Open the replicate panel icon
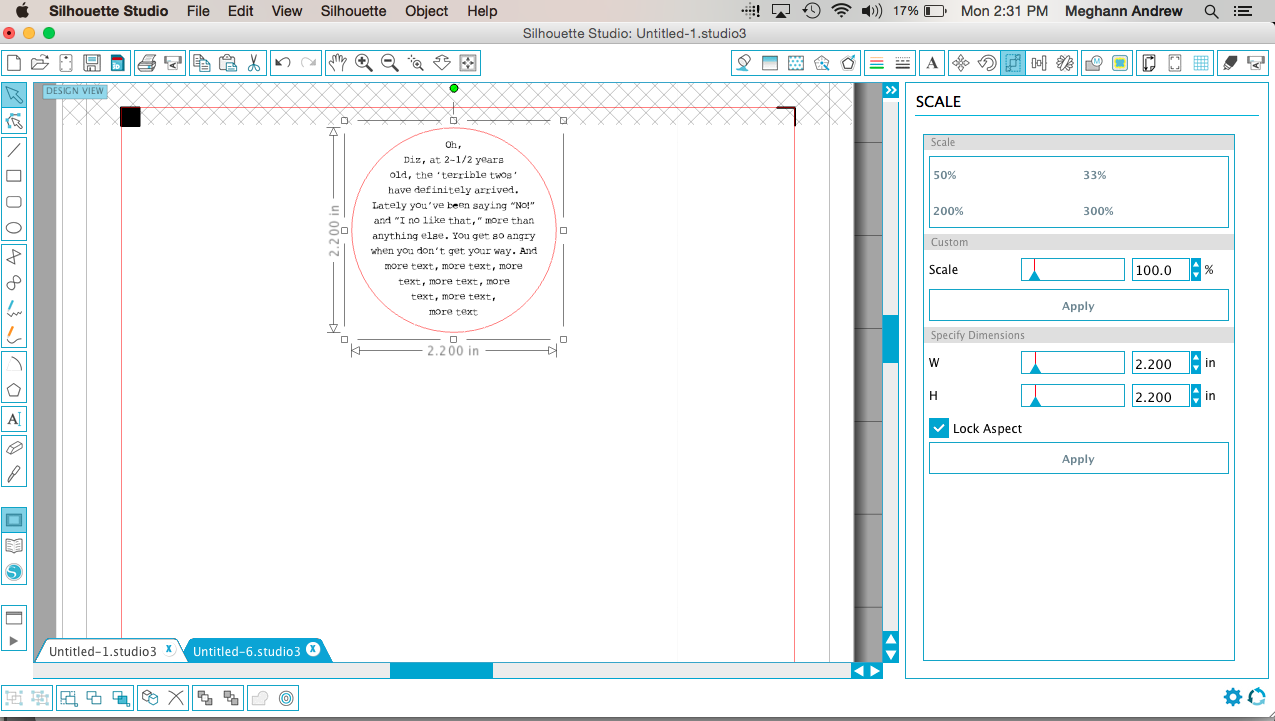The image size is (1275, 721). point(1065,63)
